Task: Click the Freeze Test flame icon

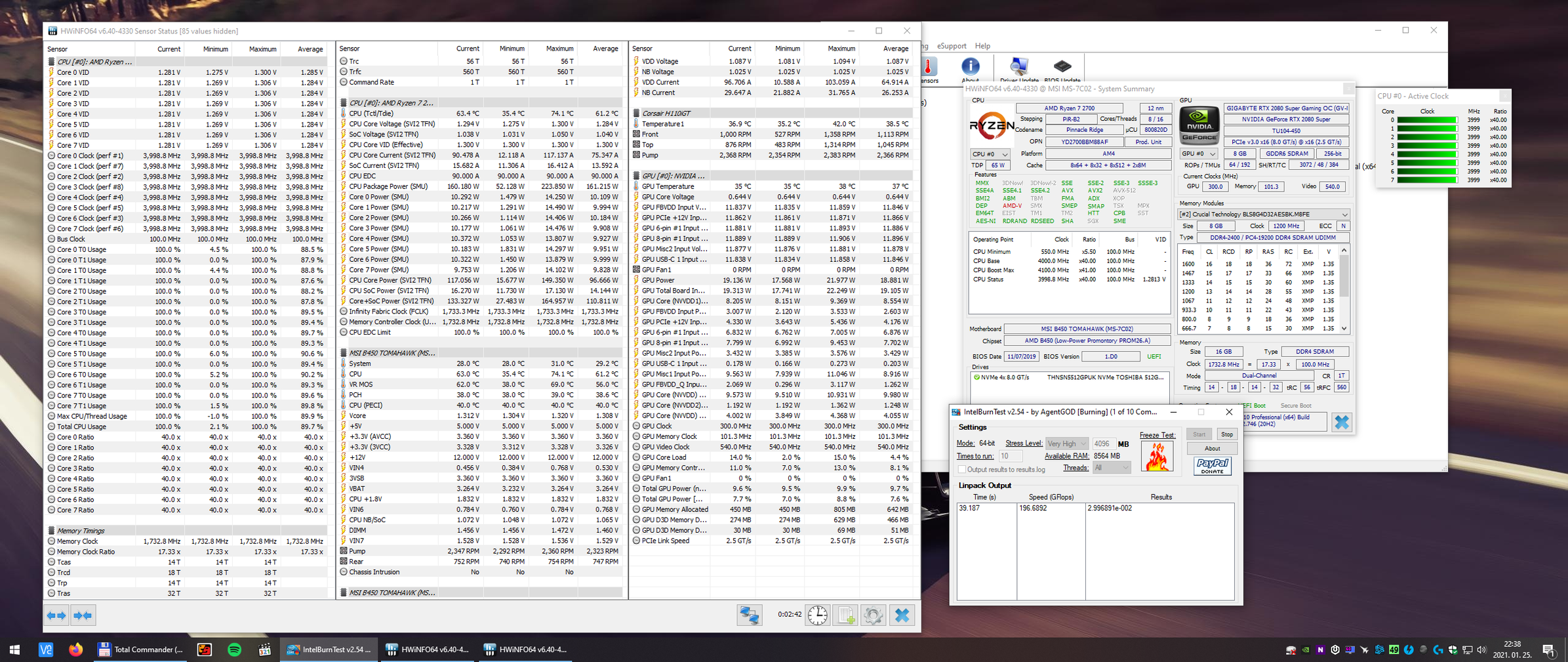Action: [x=1157, y=457]
